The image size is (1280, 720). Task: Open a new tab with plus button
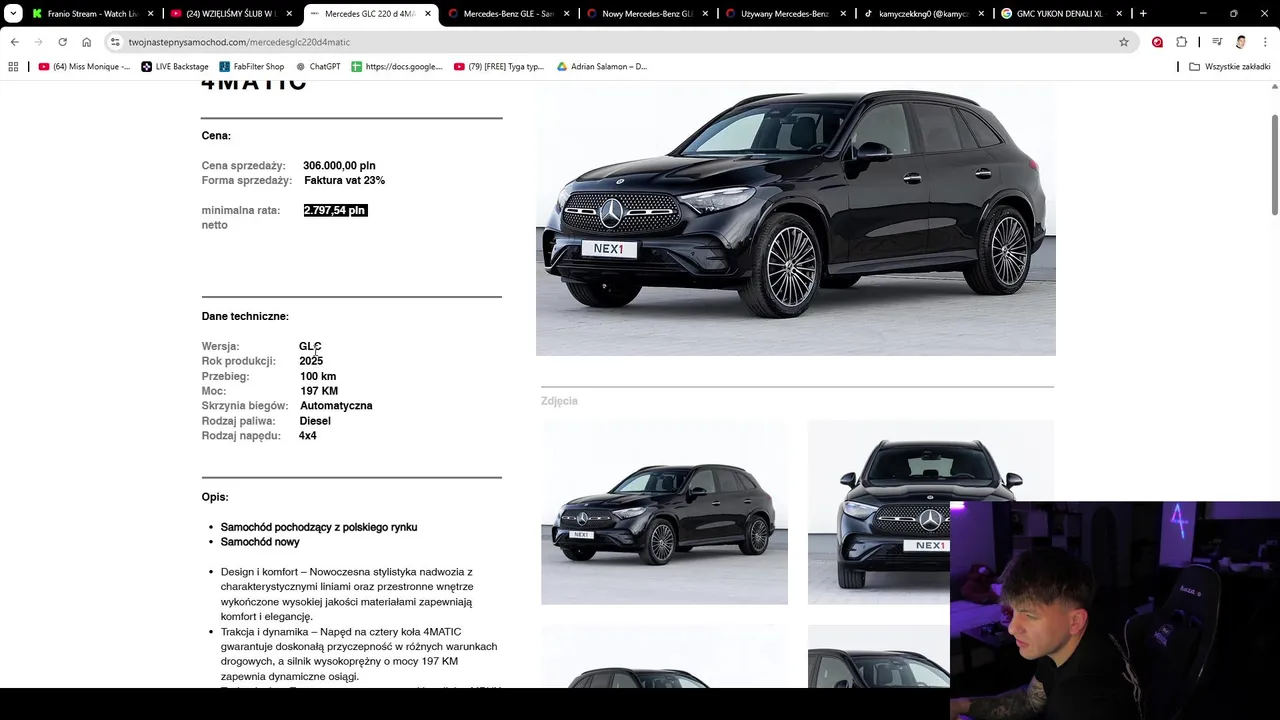(1143, 14)
